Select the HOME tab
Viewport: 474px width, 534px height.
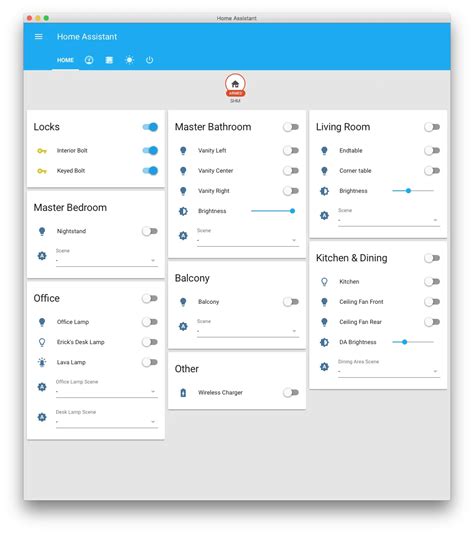[x=65, y=60]
